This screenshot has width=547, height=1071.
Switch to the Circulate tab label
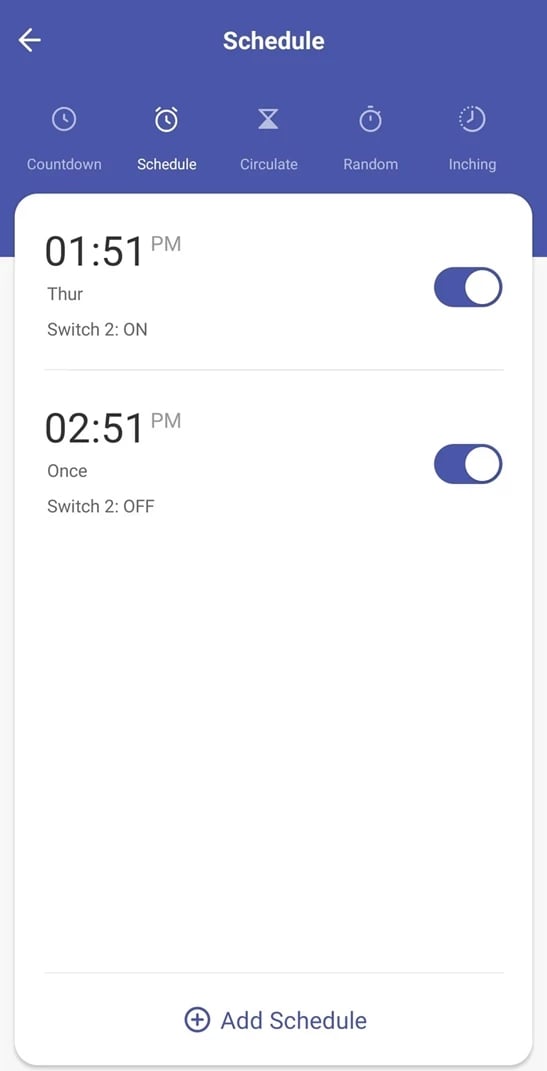[x=268, y=165]
